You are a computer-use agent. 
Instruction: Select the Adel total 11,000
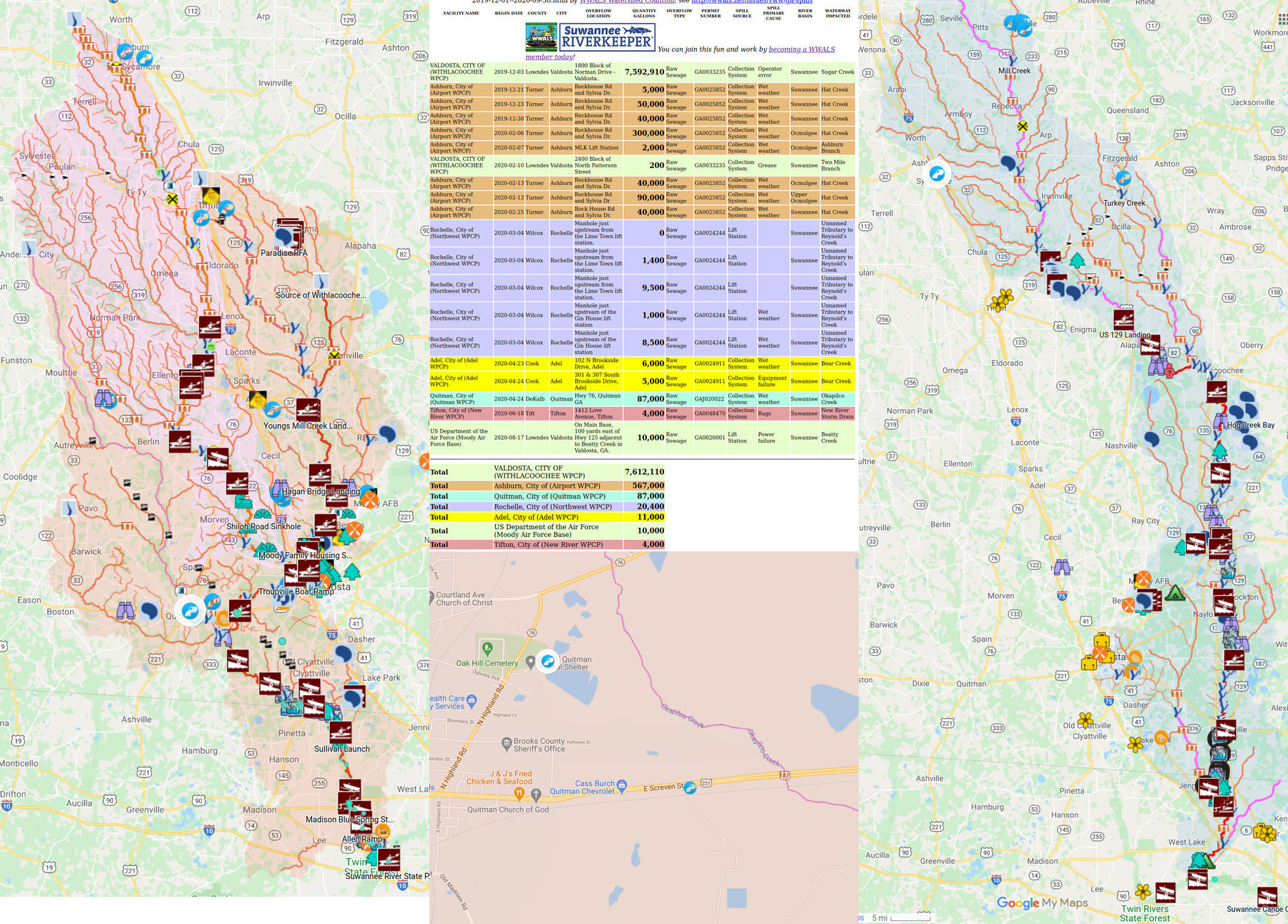tap(644, 517)
